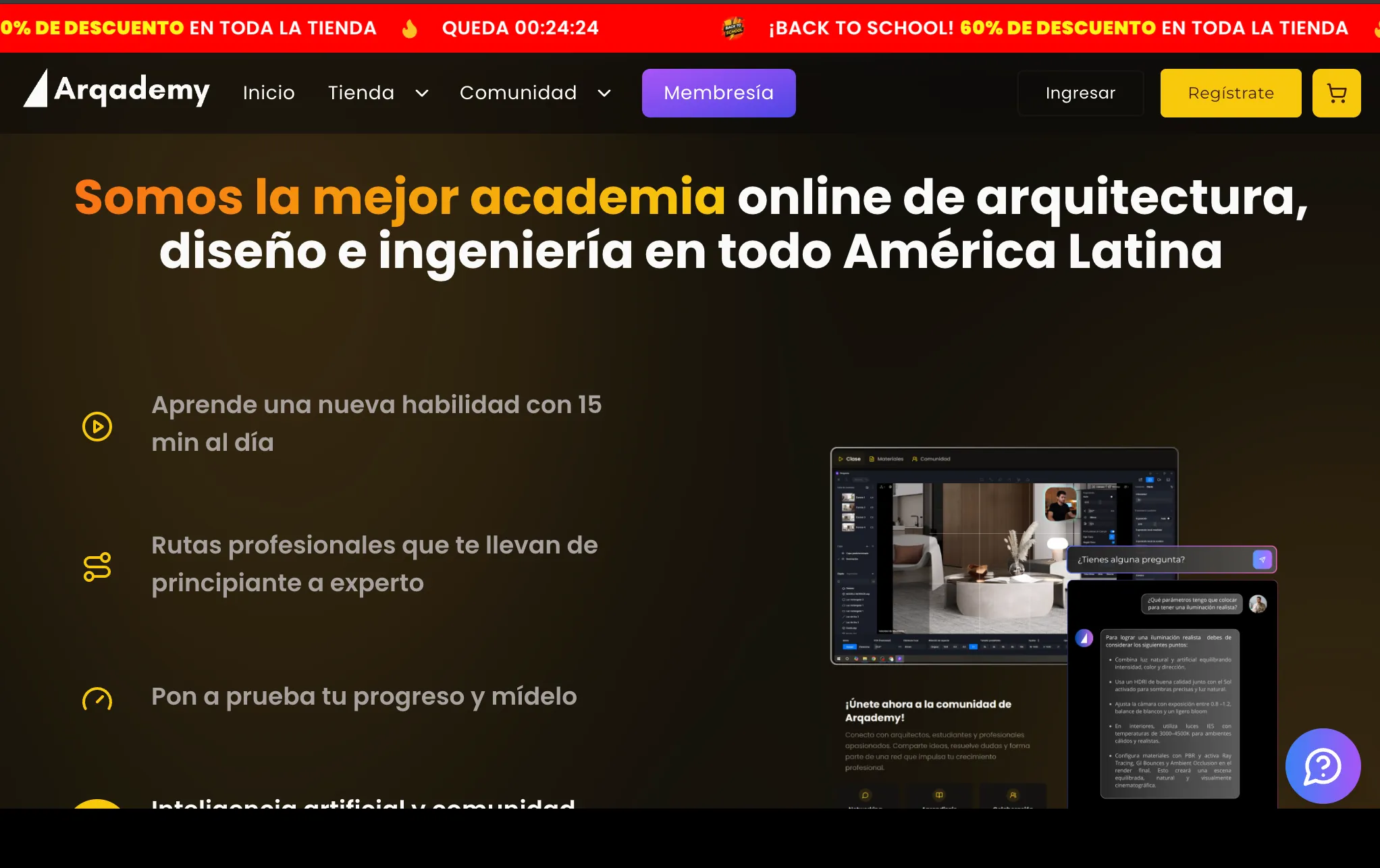Select the Materiales tab in the preview
The image size is (1380, 868).
pos(886,459)
